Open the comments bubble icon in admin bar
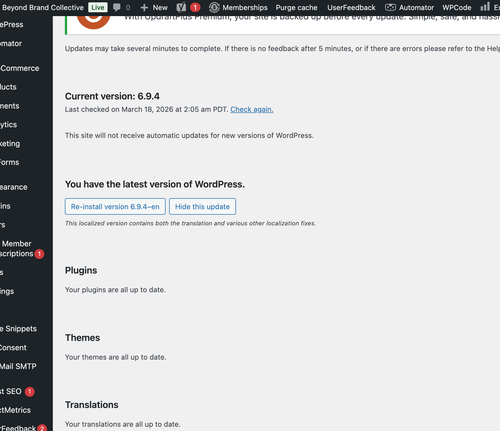The image size is (500, 431). pyautogui.click(x=117, y=7)
